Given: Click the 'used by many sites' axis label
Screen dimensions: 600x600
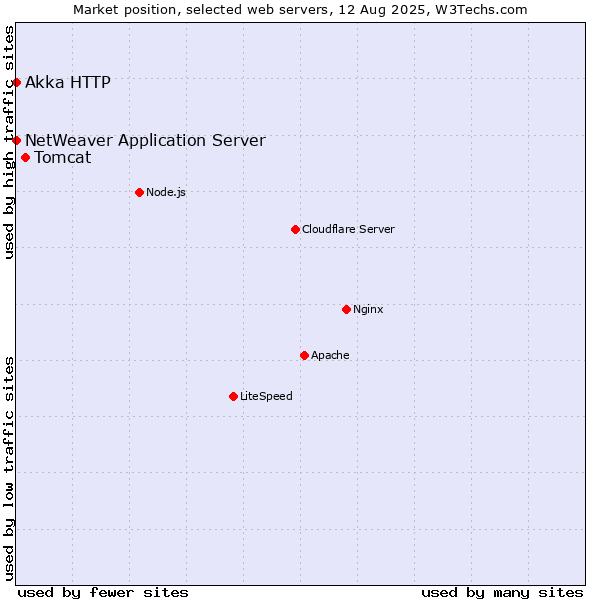Looking at the screenshot, I should point(502,593).
